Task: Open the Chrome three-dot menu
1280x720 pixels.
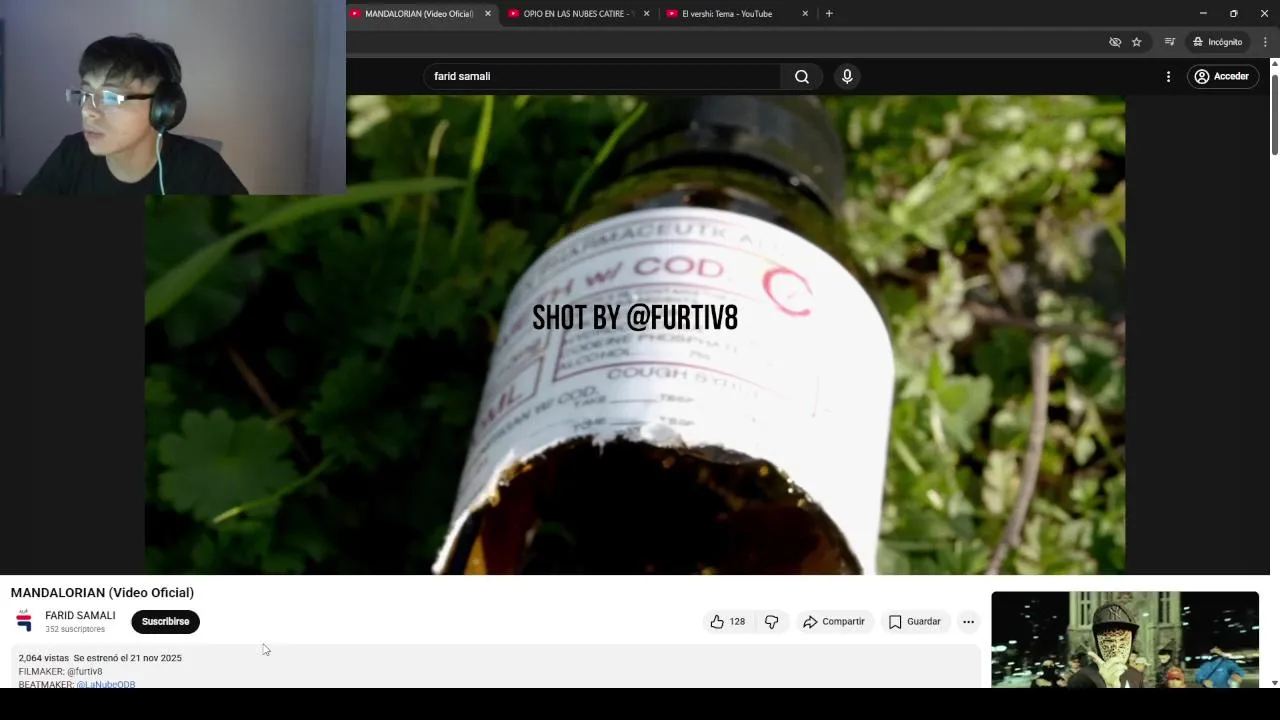Action: 1265,42
